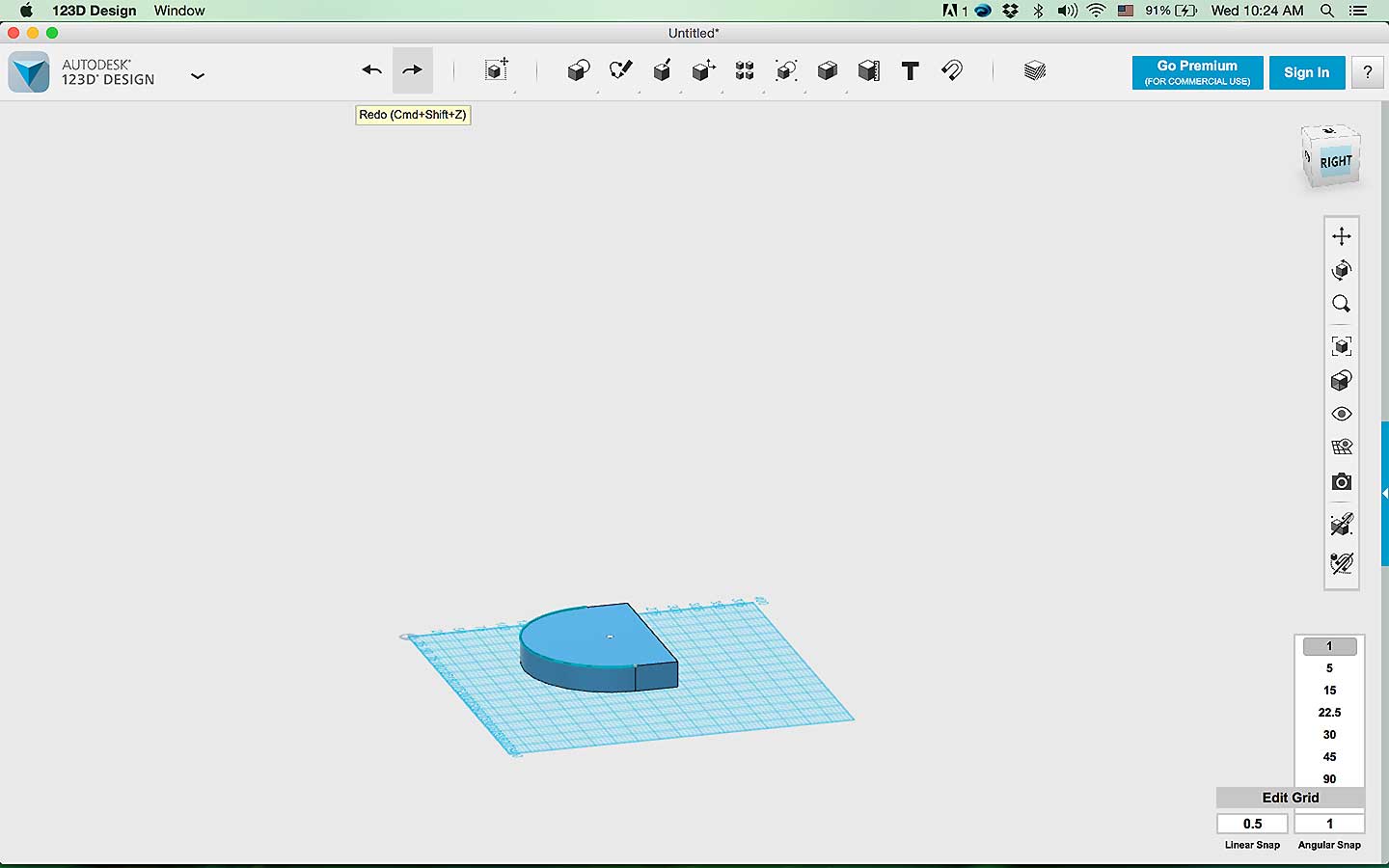Click the Autodesk 123D Design logo
1389x868 pixels.
[29, 72]
